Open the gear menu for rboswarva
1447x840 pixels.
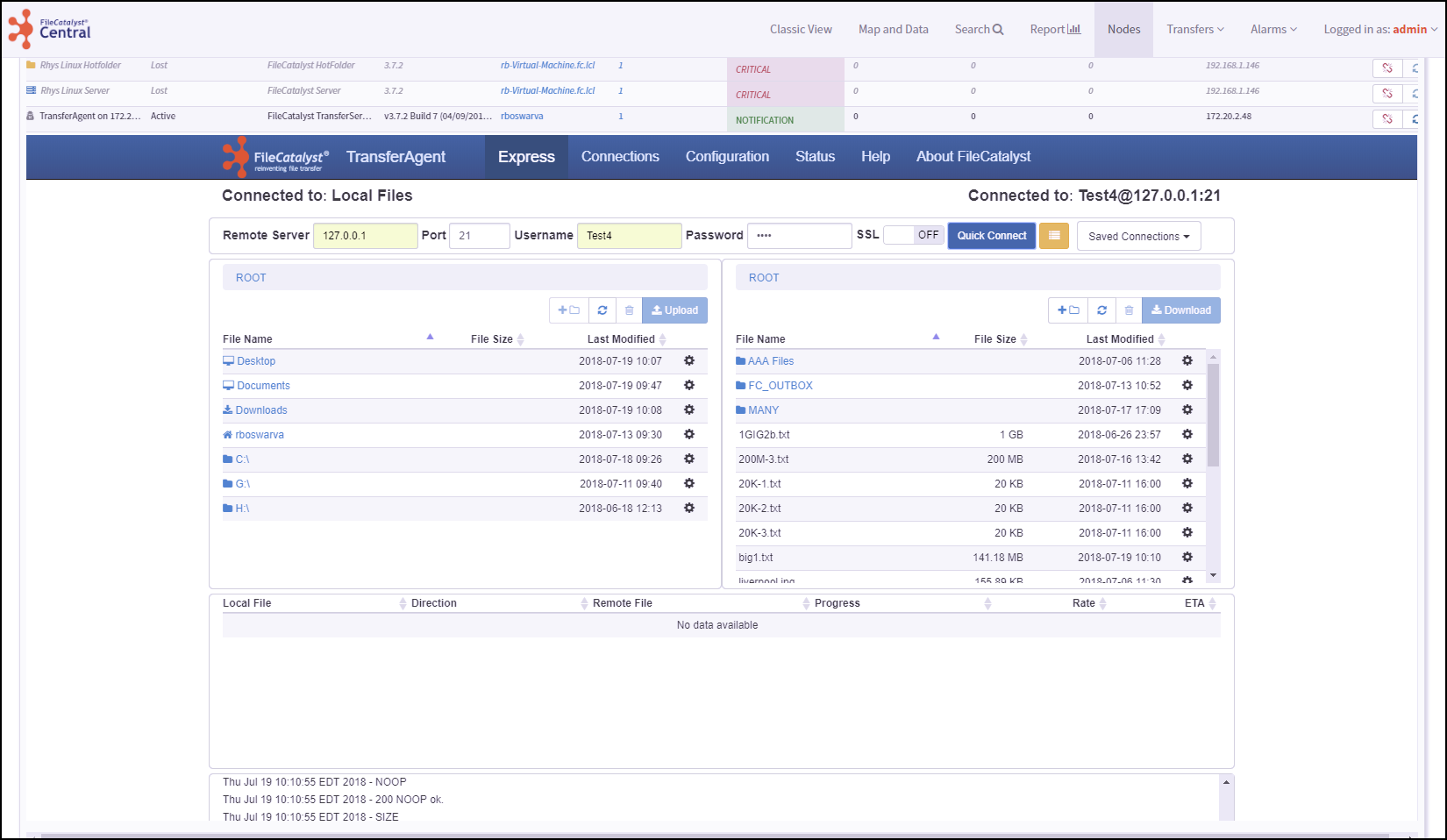(x=689, y=434)
